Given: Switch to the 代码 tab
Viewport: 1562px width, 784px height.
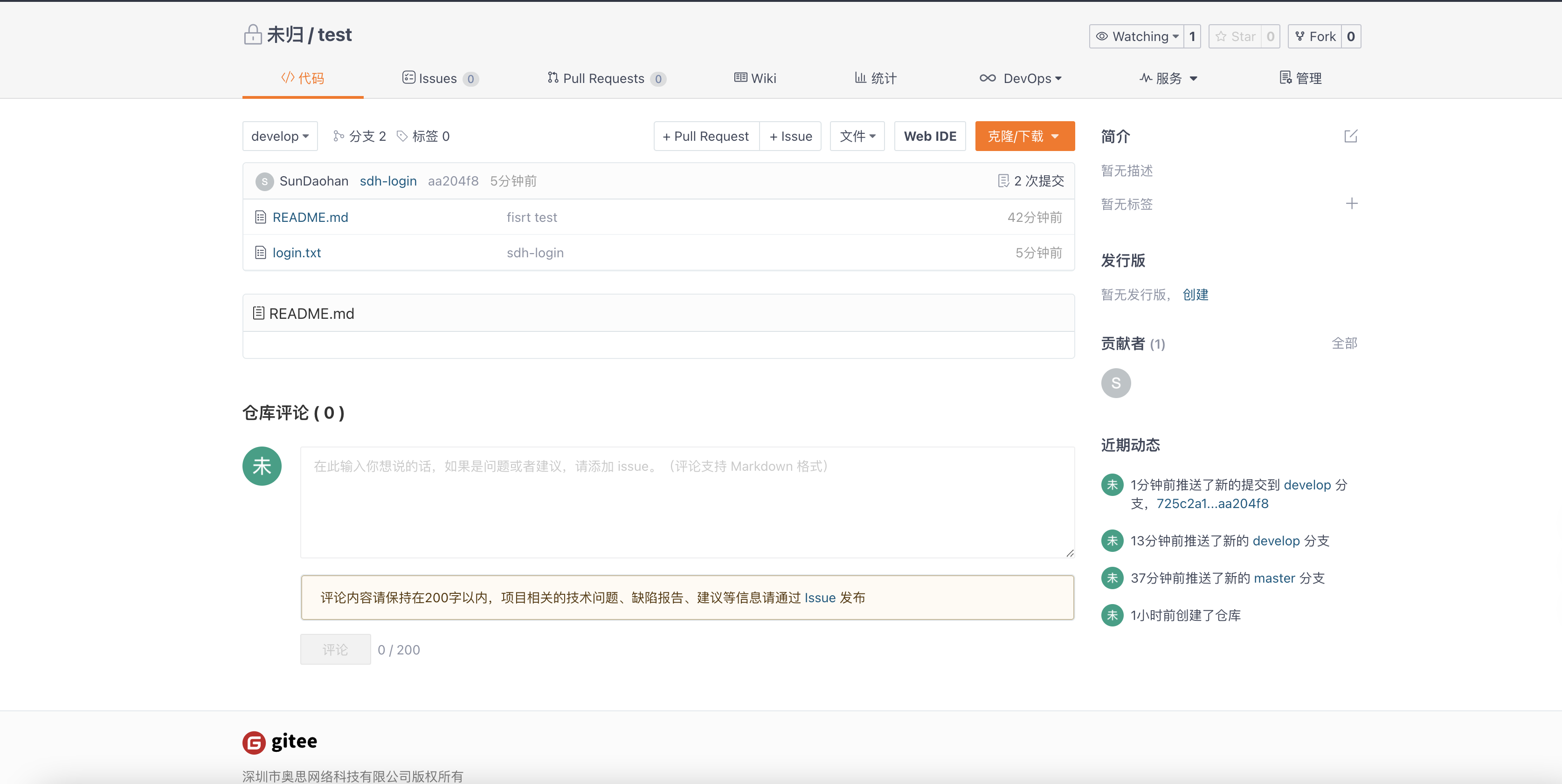Looking at the screenshot, I should coord(303,79).
